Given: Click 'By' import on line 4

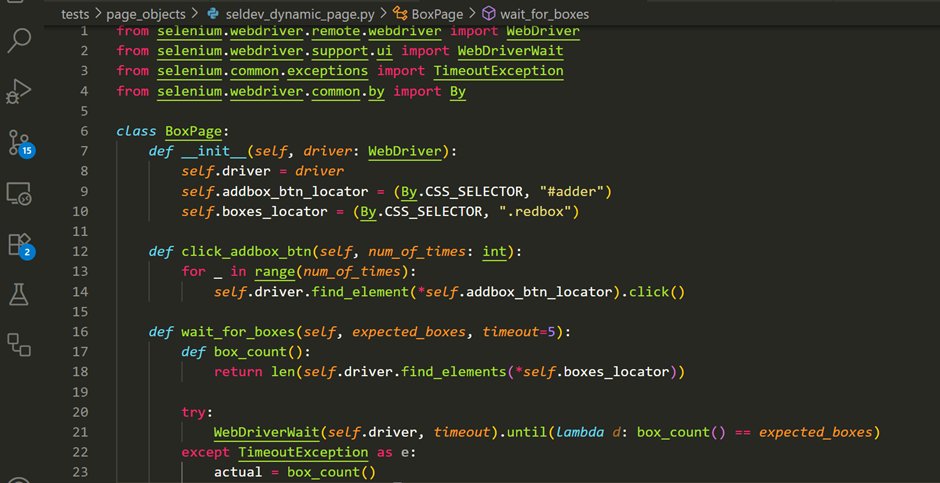Looking at the screenshot, I should click(x=457, y=91).
